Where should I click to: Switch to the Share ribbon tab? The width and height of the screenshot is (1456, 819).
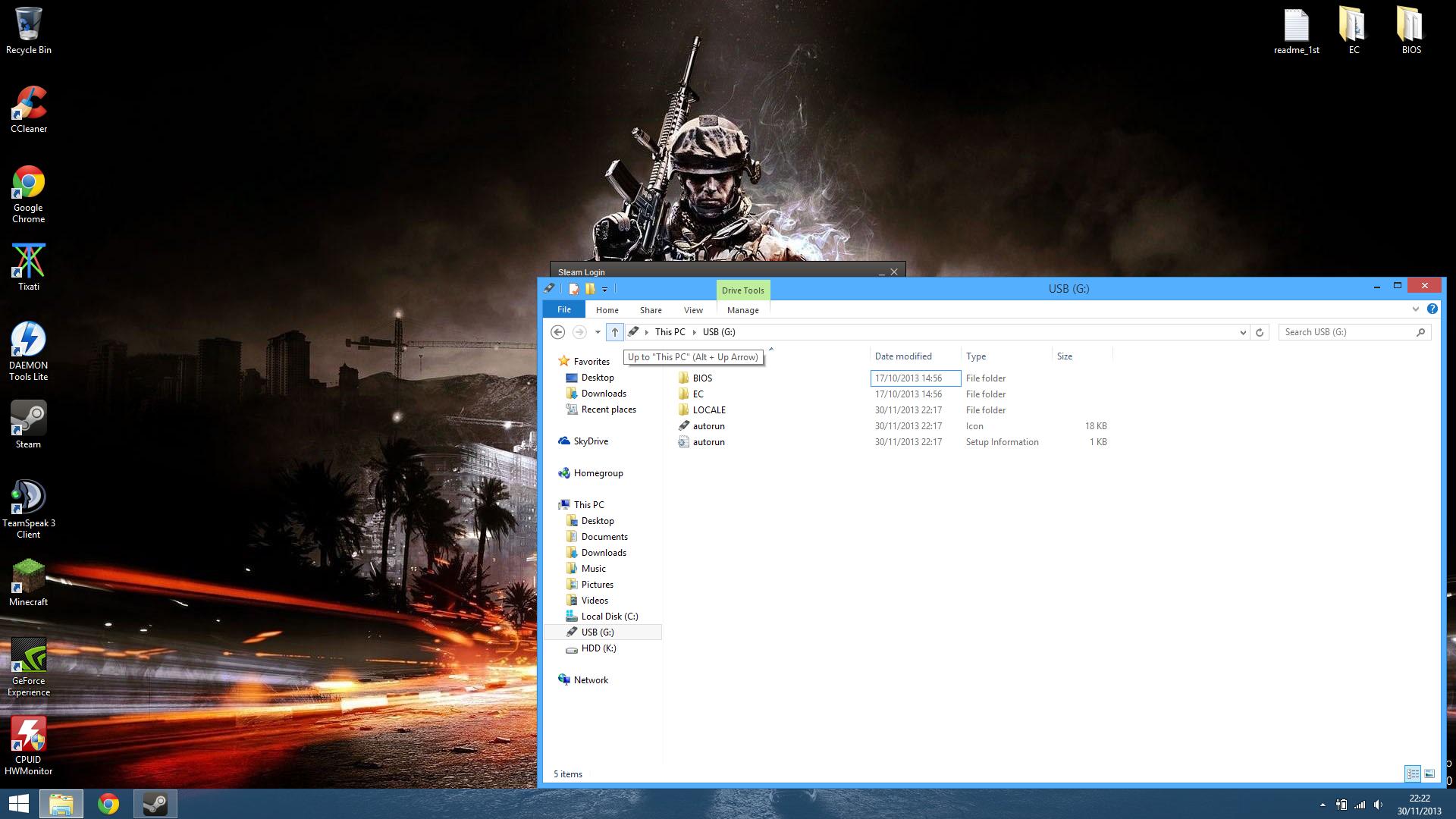[651, 309]
